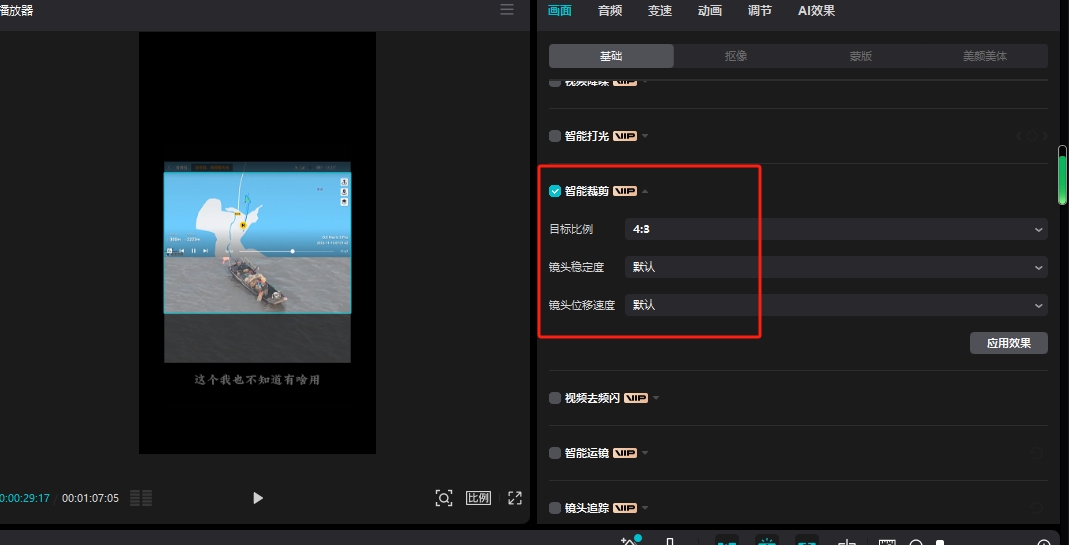Screen dimensions: 1069x545
Task: Switch to the 音频 tab
Action: (x=610, y=11)
